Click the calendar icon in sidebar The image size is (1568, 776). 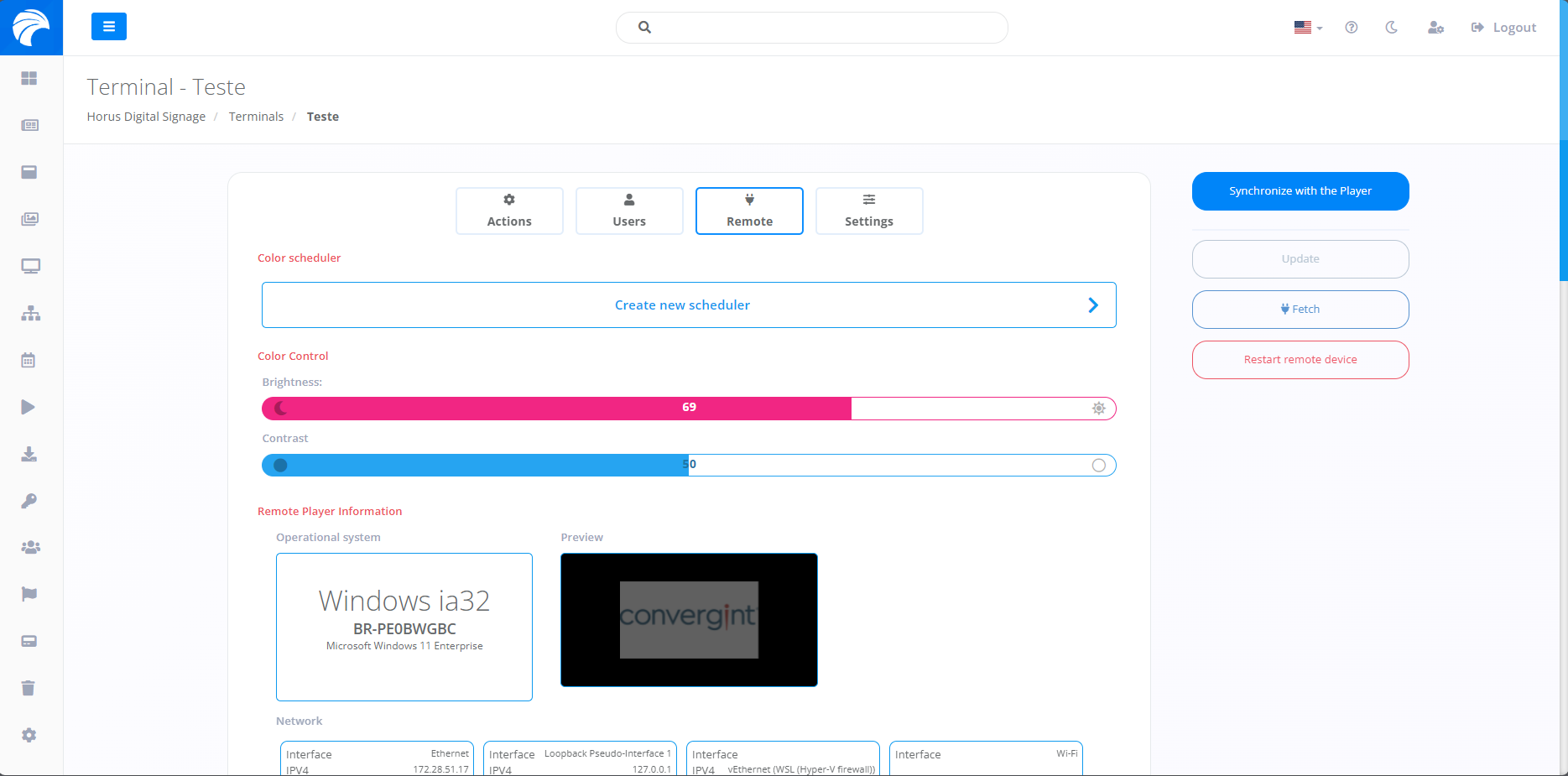pos(29,361)
